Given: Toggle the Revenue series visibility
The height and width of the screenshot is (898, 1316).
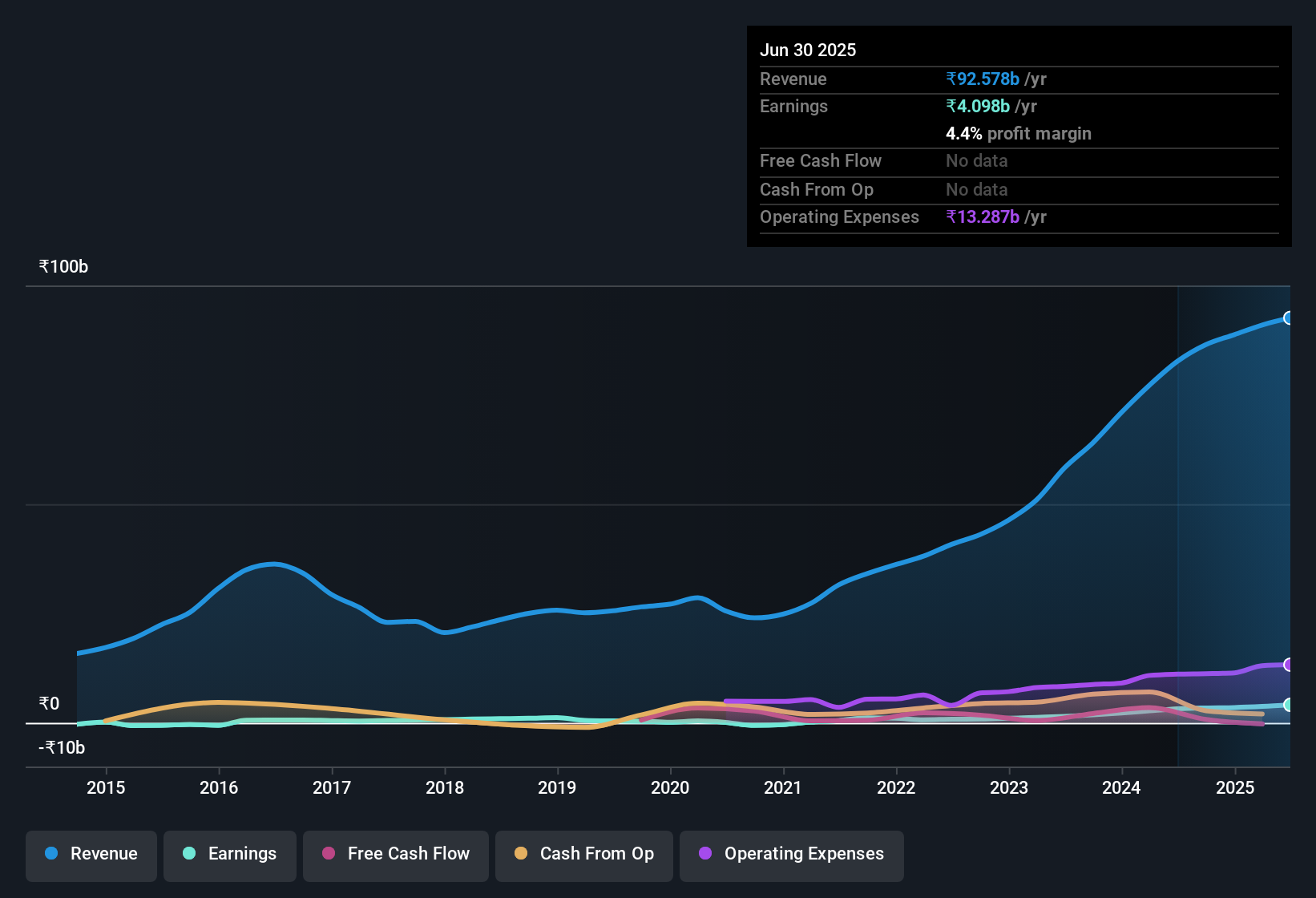Looking at the screenshot, I should (x=91, y=854).
